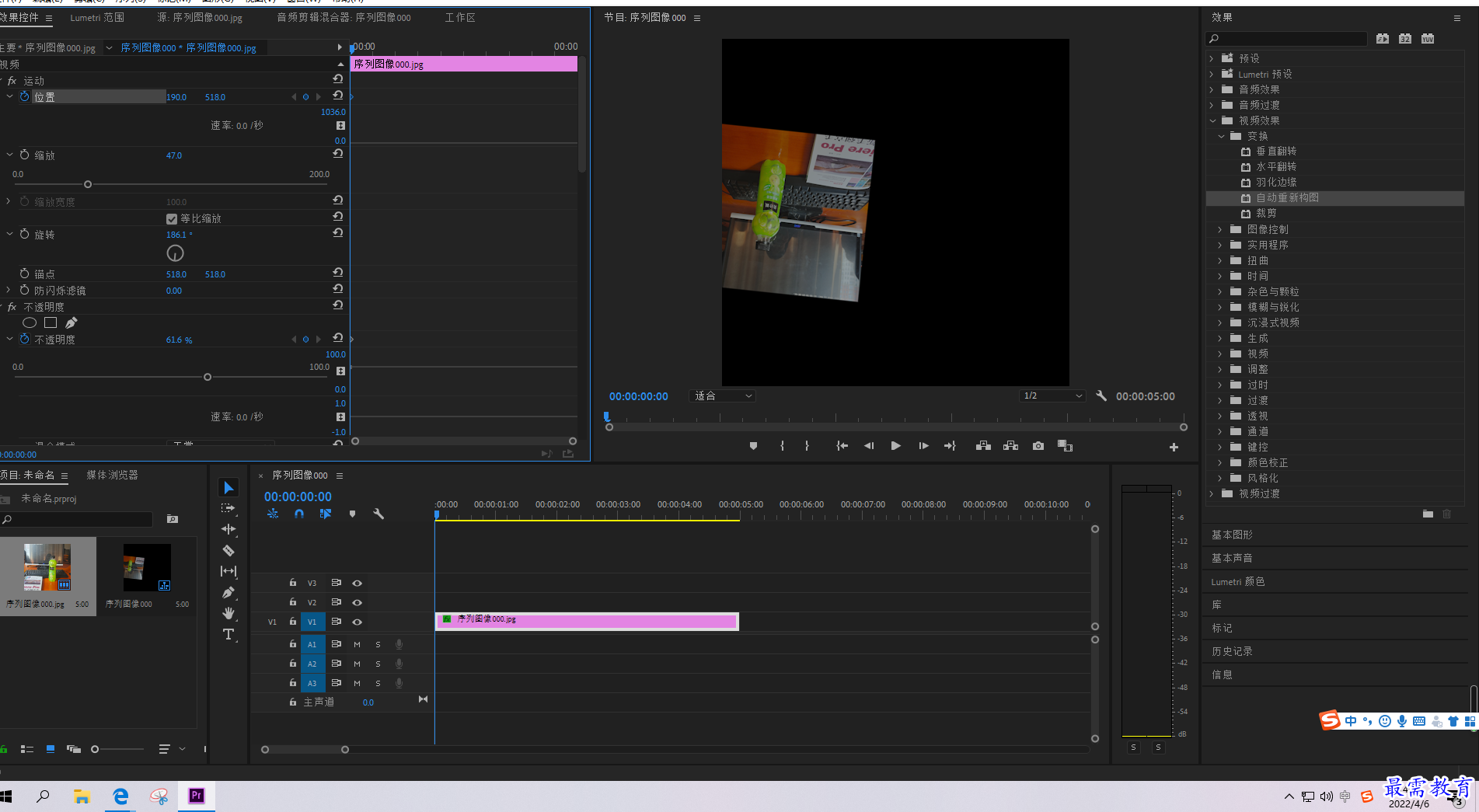Image resolution: width=1479 pixels, height=812 pixels.
Task: Adjust the project panel thumbnail zoom slider
Action: click(95, 749)
